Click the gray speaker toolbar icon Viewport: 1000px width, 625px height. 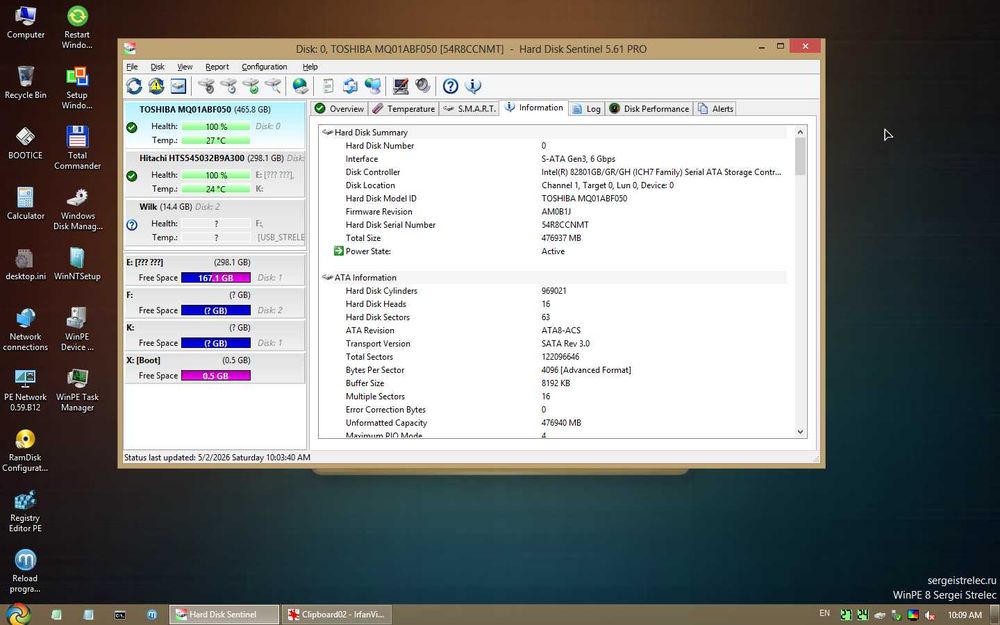coord(422,86)
